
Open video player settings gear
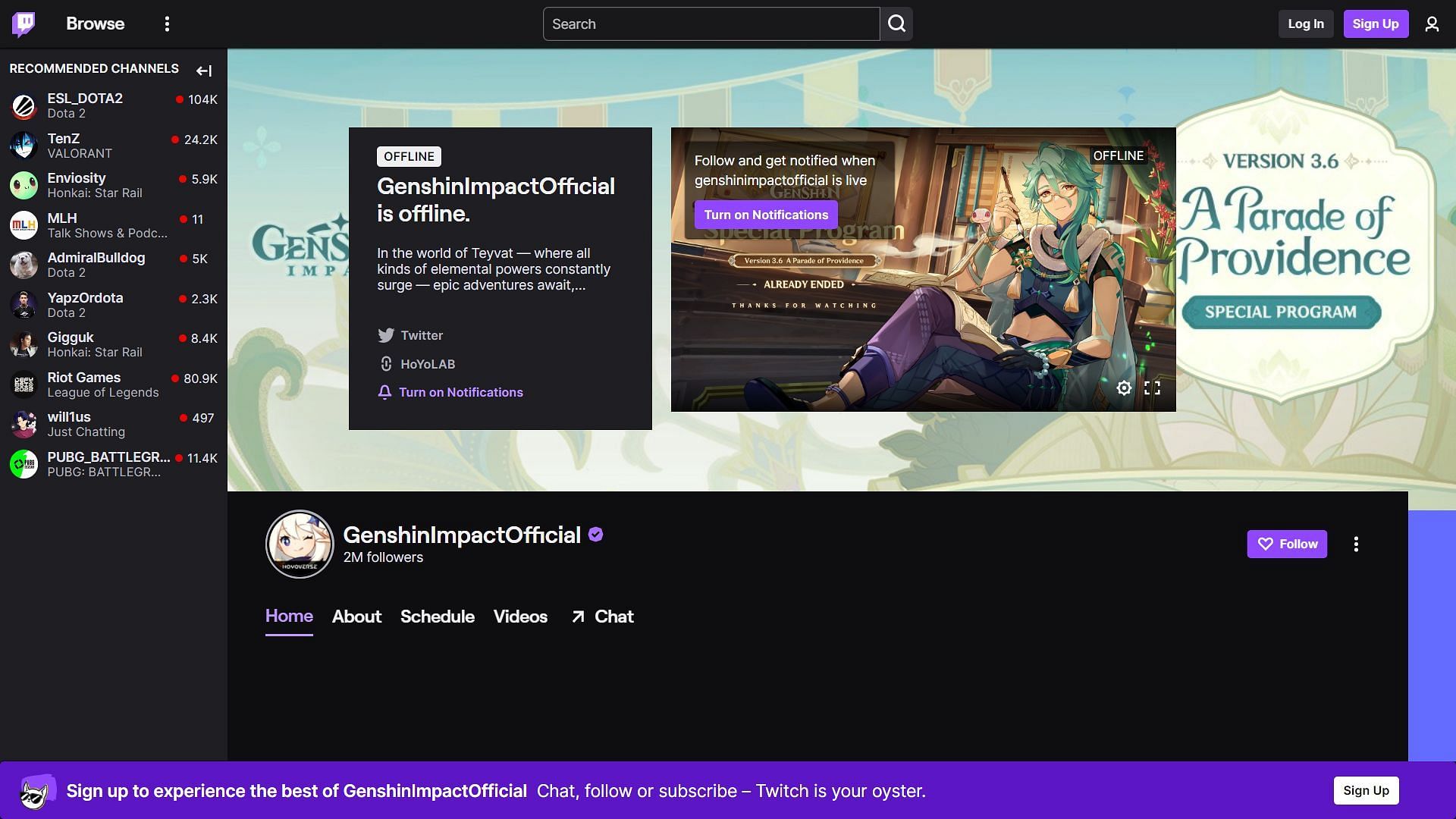1124,388
